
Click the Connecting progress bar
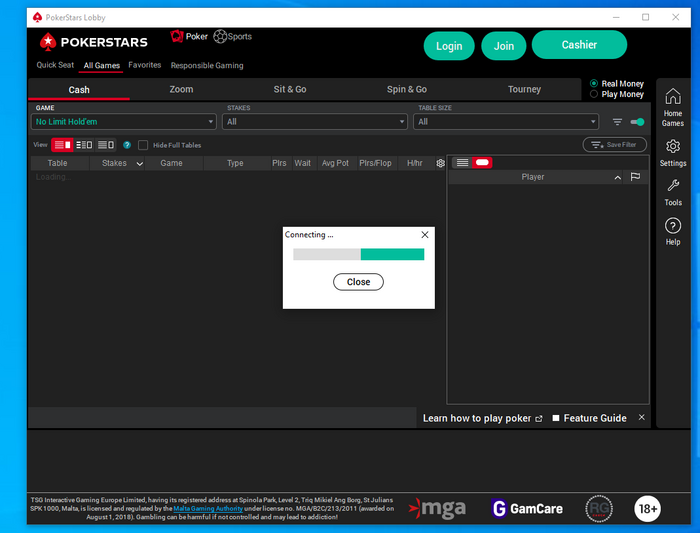358,254
